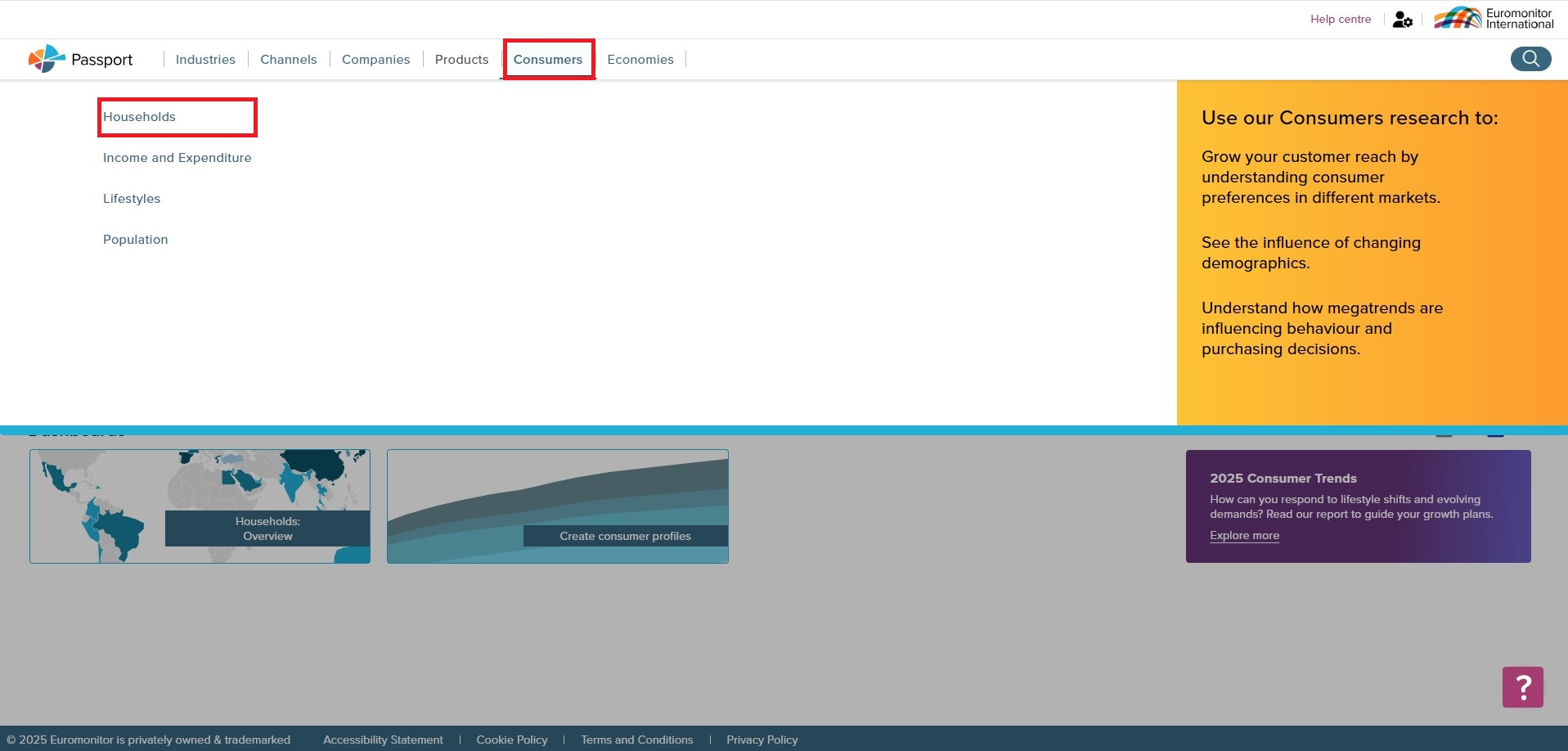
Task: Open the Create consumer profiles dashboard
Action: click(x=557, y=506)
